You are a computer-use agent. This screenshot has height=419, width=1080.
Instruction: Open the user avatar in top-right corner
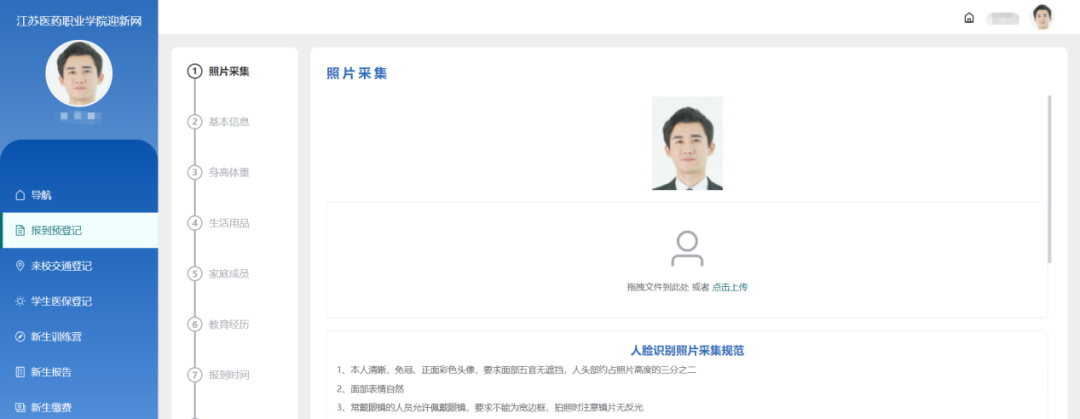1042,17
